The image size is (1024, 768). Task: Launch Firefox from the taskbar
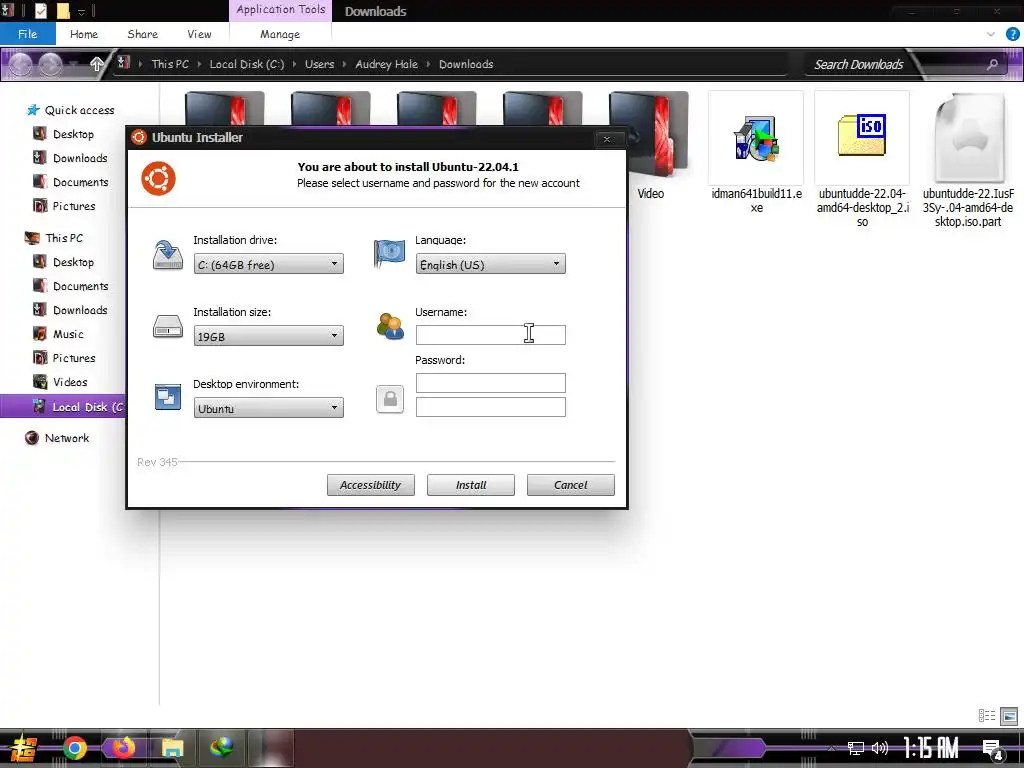click(123, 748)
